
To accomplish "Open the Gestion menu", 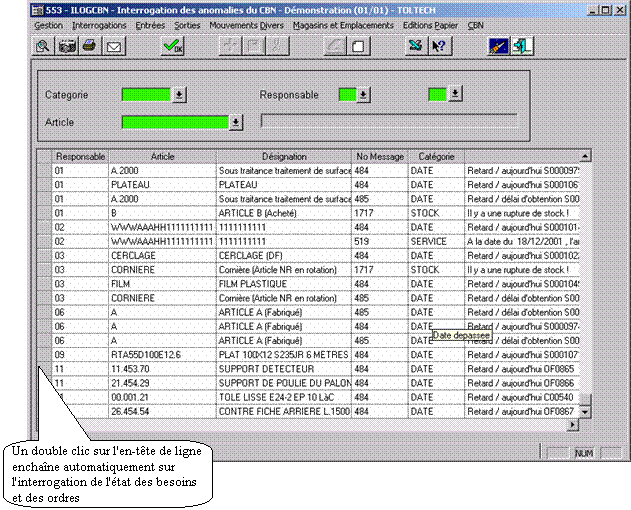I will point(49,25).
